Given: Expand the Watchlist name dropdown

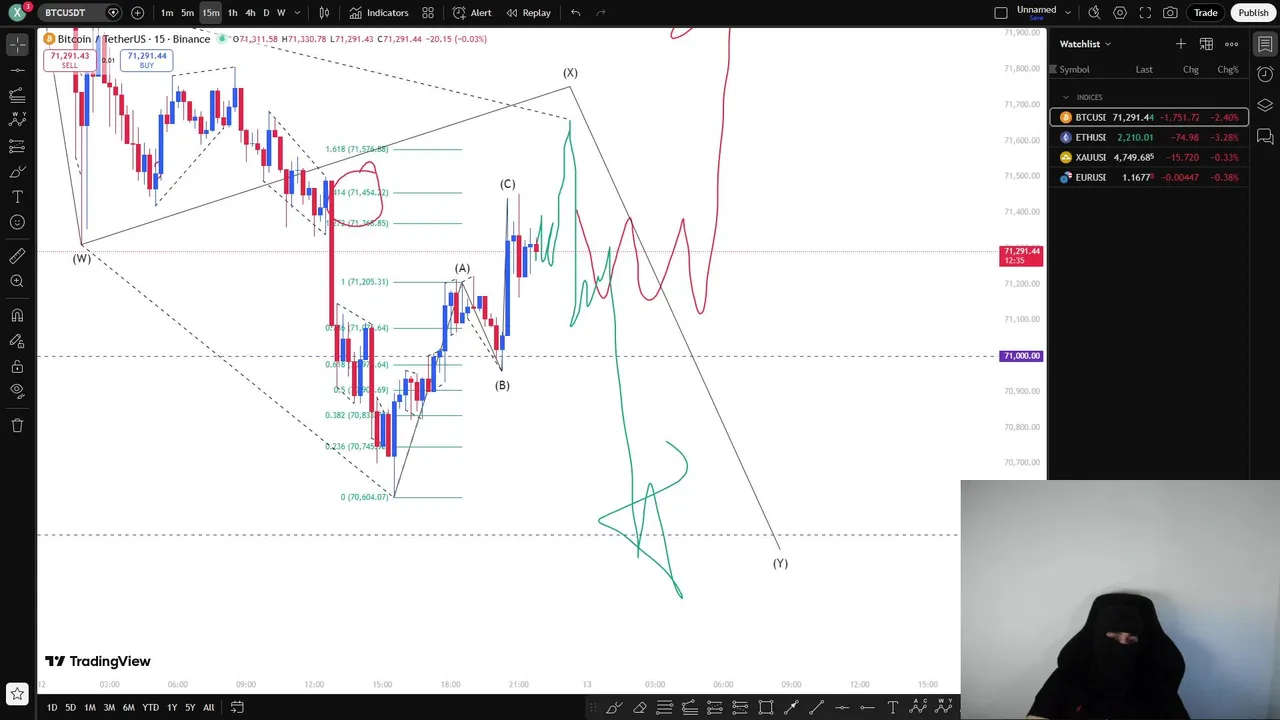Looking at the screenshot, I should [x=1086, y=44].
